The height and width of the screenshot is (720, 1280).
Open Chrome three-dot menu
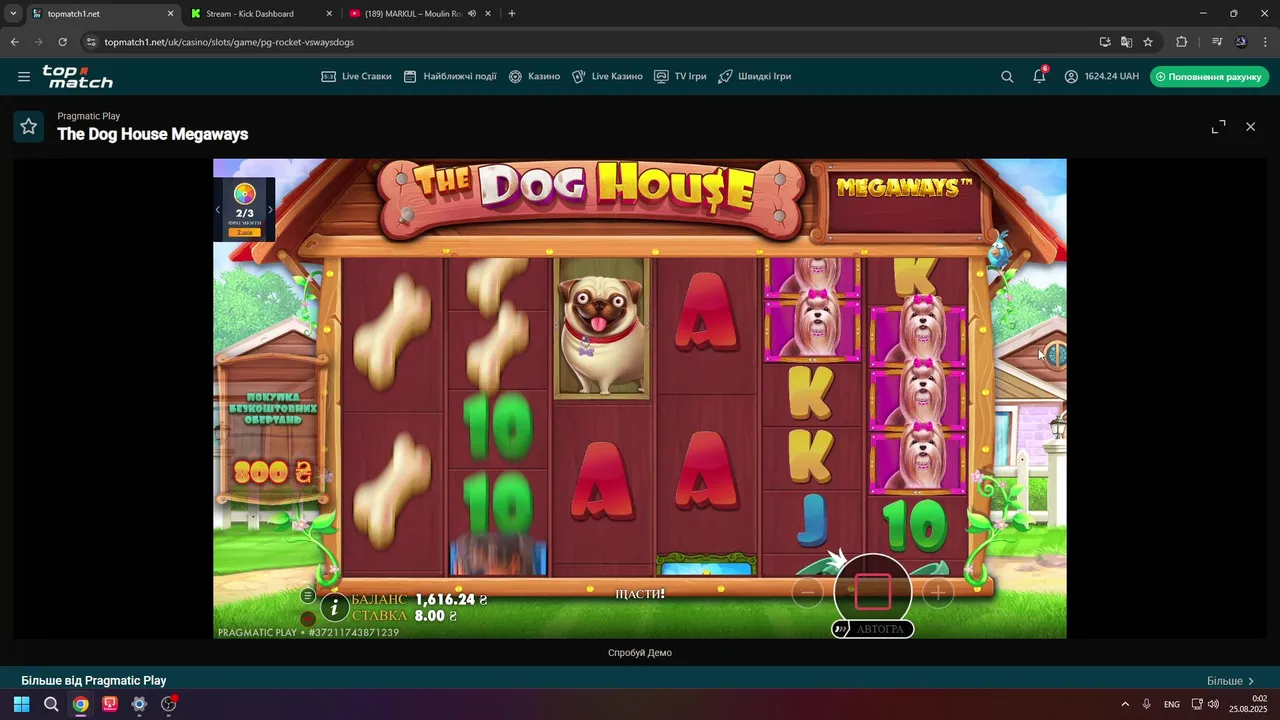pos(1265,42)
